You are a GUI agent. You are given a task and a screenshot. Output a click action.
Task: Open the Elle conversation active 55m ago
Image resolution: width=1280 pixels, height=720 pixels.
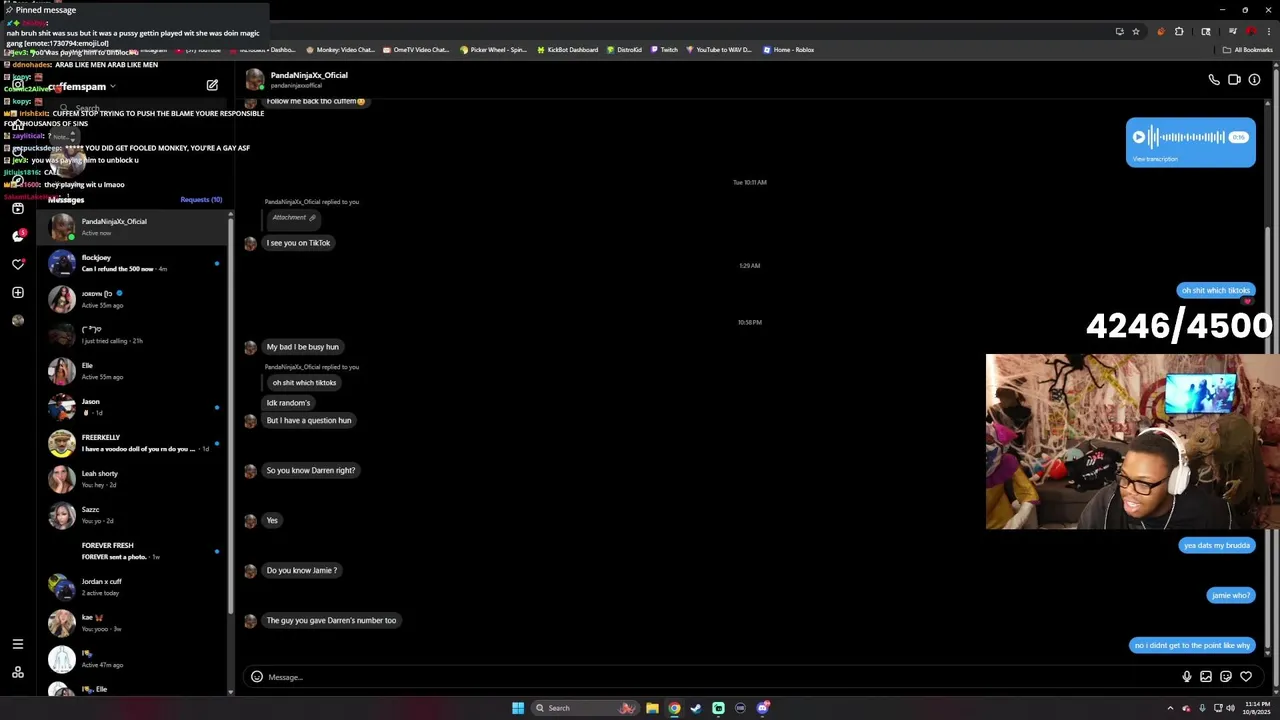pos(133,371)
